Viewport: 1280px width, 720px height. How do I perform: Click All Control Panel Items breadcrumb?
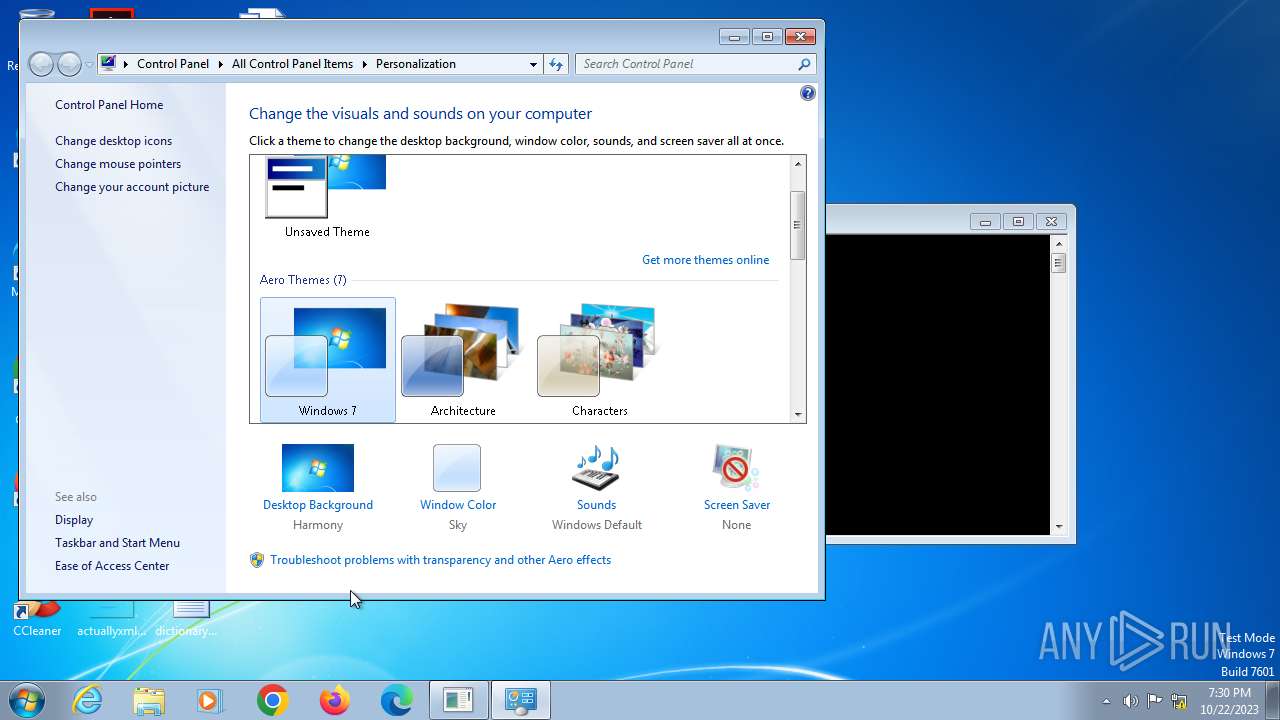(x=292, y=64)
